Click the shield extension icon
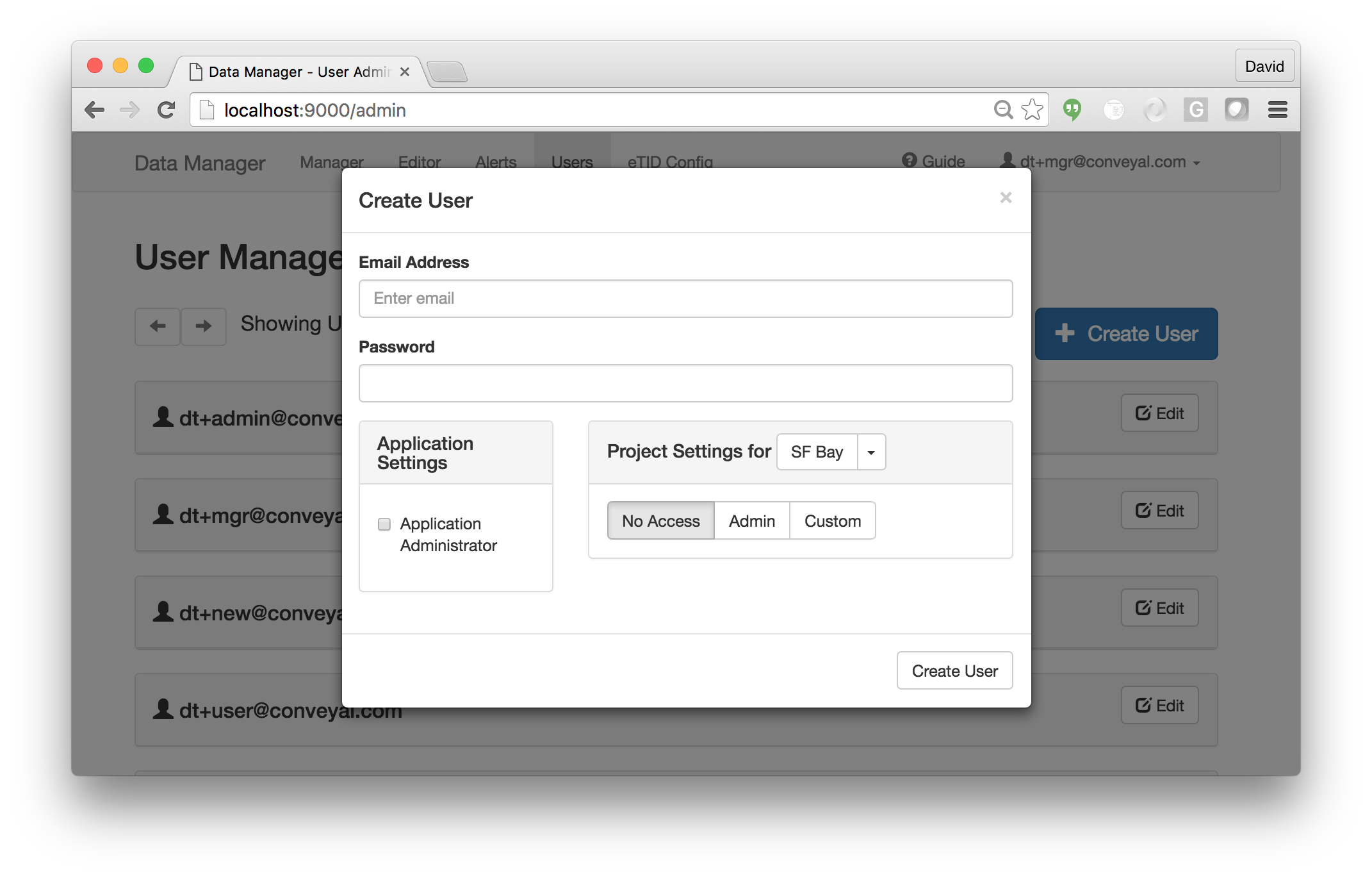1372x878 pixels. click(x=1237, y=110)
